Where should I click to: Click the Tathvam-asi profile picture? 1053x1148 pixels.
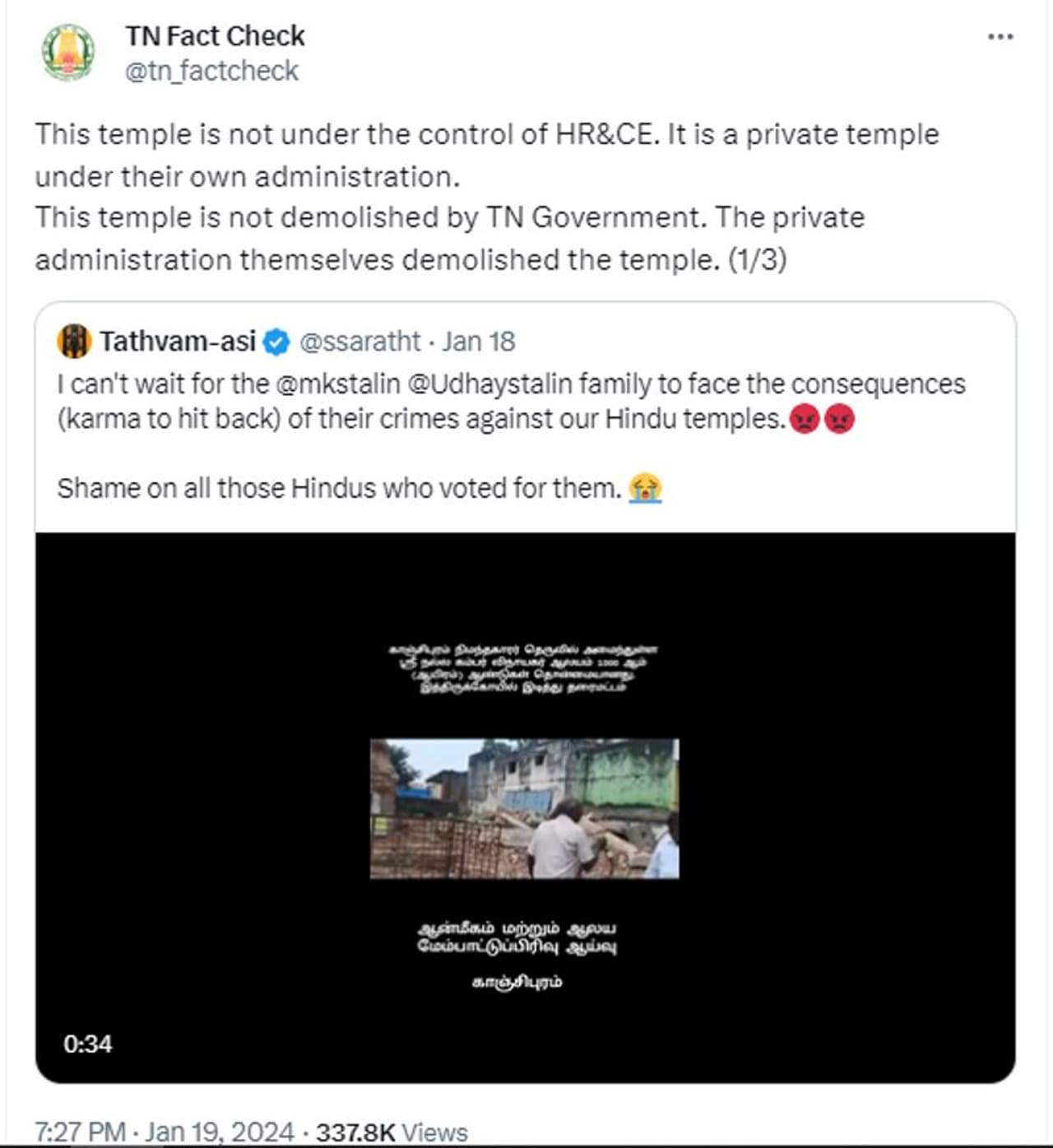[74, 342]
